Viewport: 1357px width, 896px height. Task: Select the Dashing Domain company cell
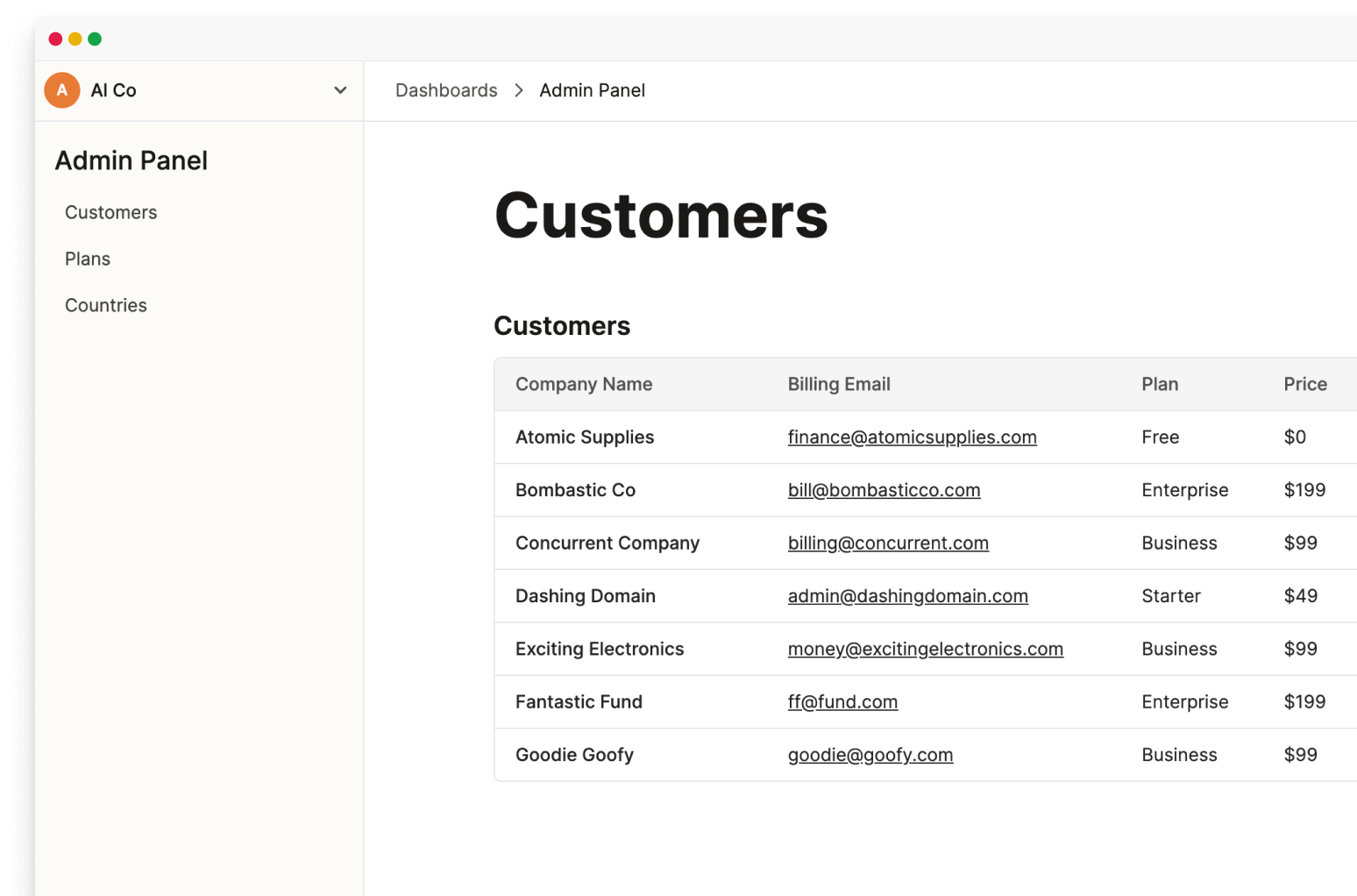586,596
